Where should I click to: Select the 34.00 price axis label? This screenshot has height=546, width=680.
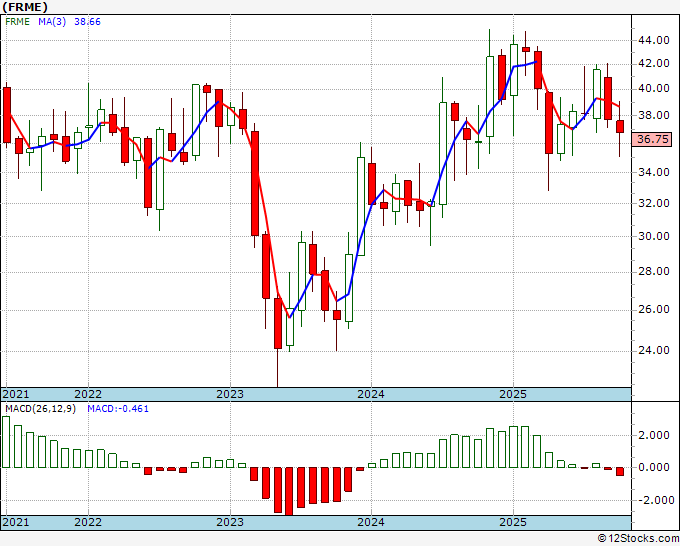[x=654, y=172]
